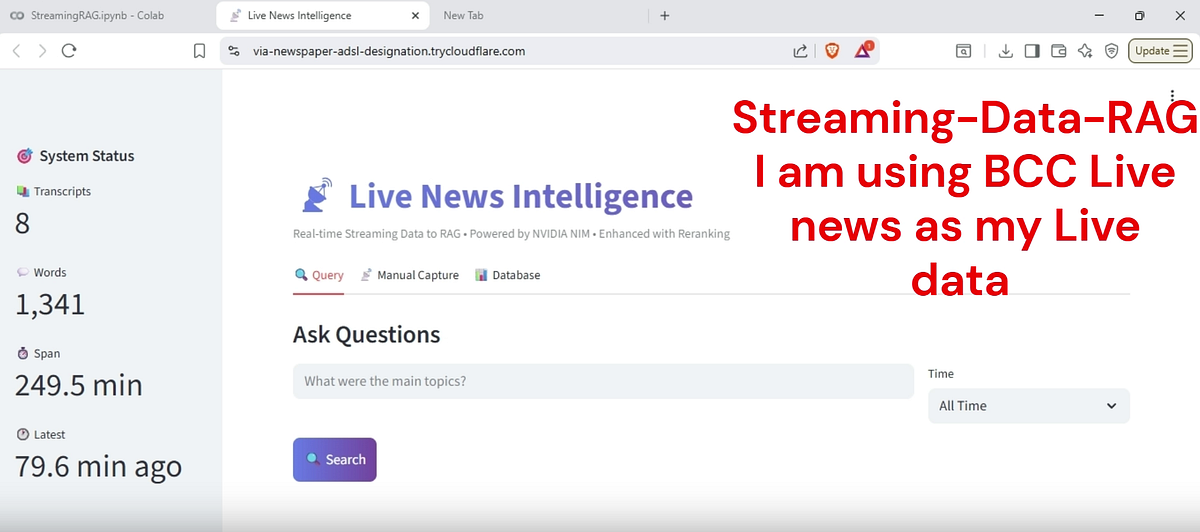
Task: Click the Words value 1,341
Action: [50, 305]
